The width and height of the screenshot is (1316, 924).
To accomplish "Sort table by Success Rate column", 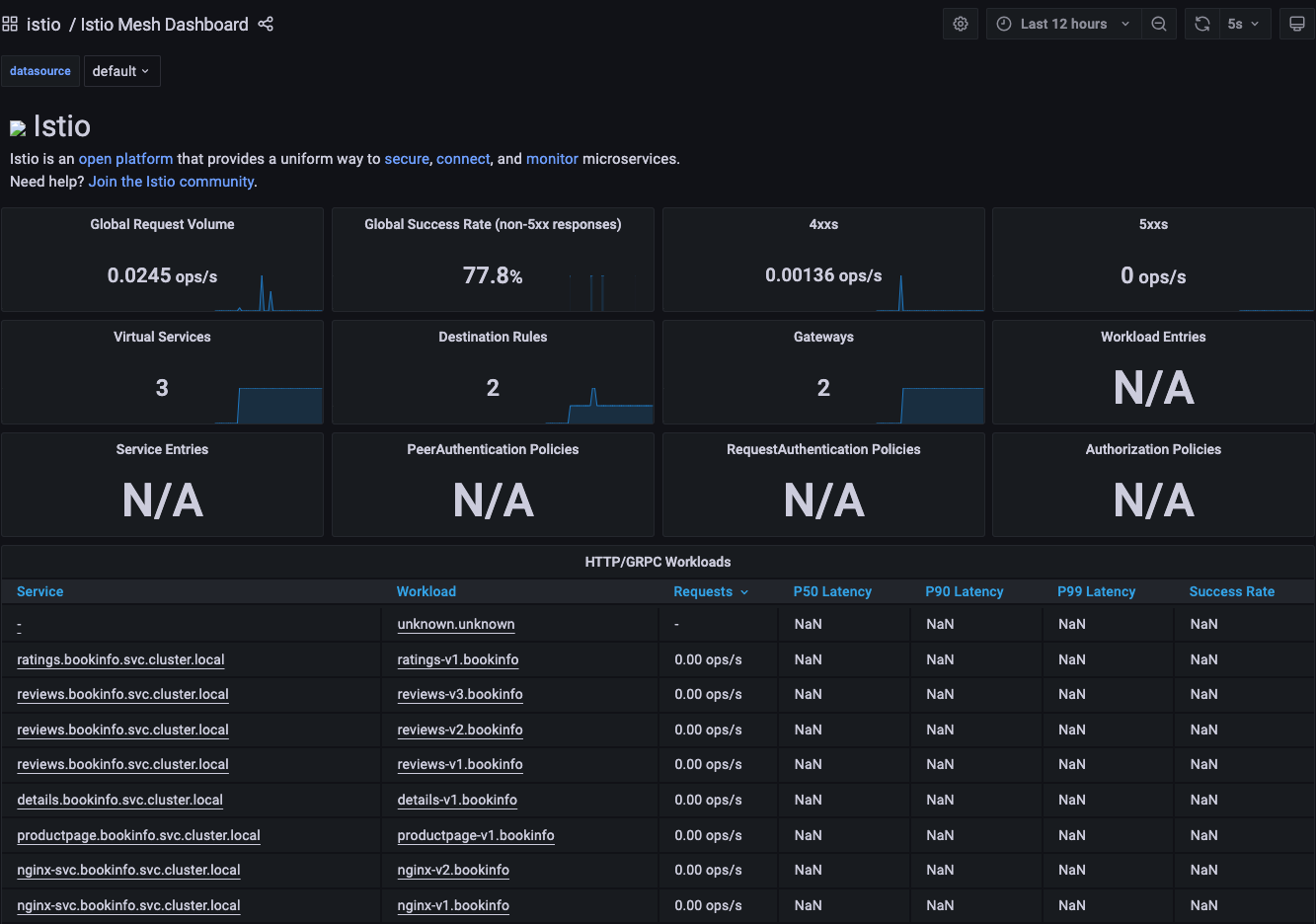I will (1232, 591).
